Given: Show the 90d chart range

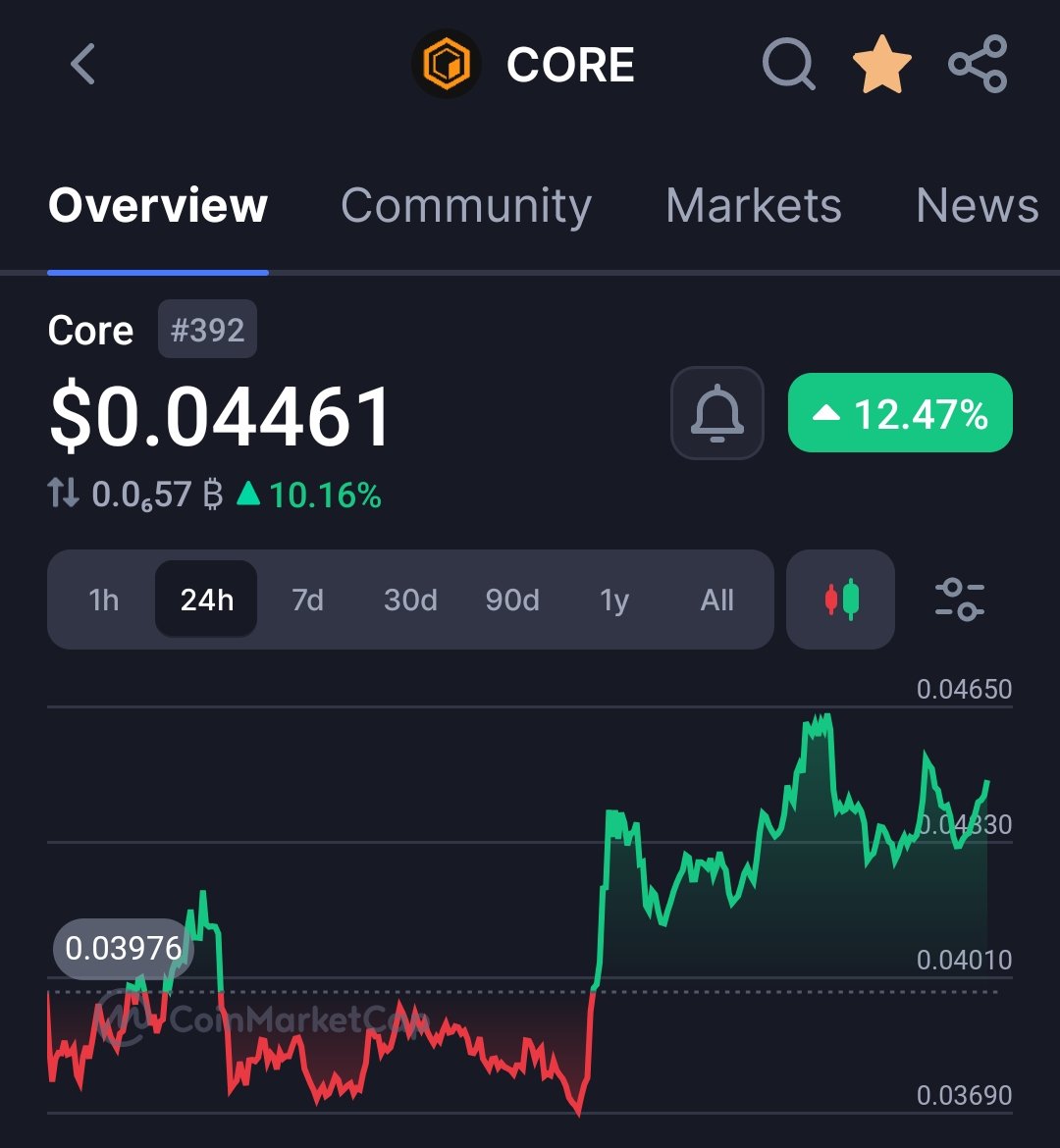Looking at the screenshot, I should (512, 600).
